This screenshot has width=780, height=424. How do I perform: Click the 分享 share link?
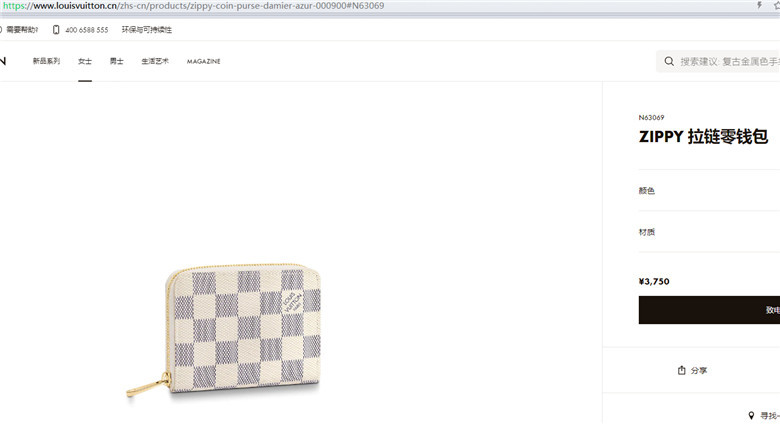(698, 370)
